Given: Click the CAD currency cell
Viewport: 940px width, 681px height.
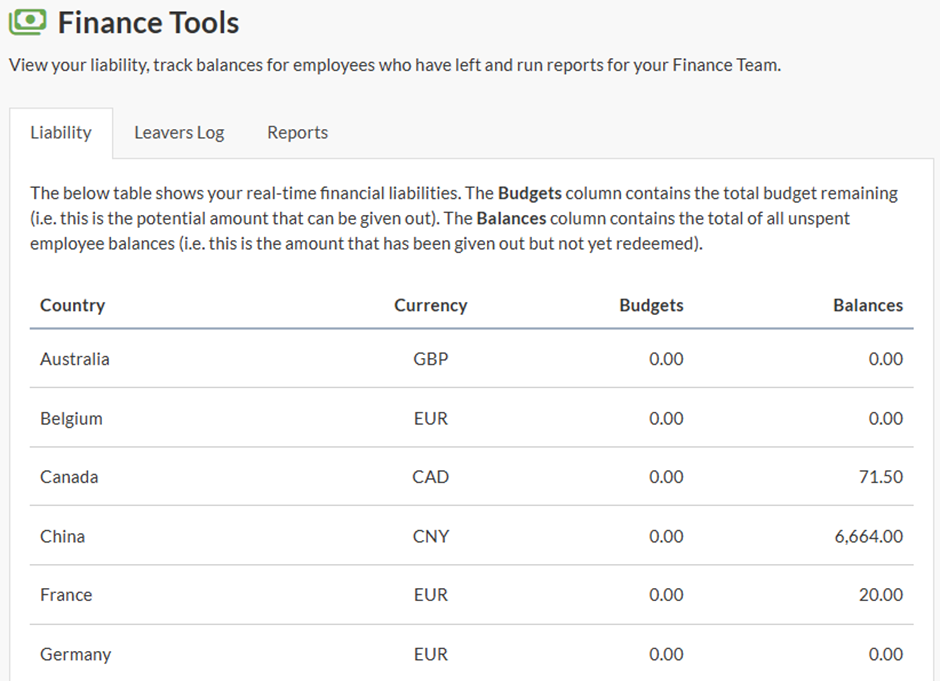Looking at the screenshot, I should click(x=430, y=477).
